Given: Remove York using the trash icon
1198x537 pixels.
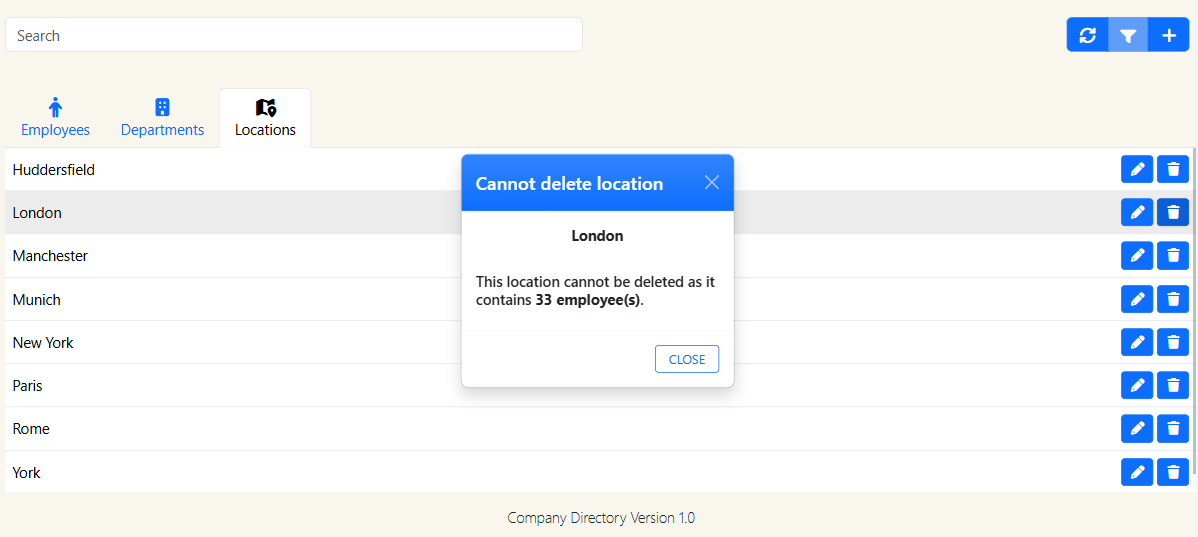Looking at the screenshot, I should tap(1173, 472).
